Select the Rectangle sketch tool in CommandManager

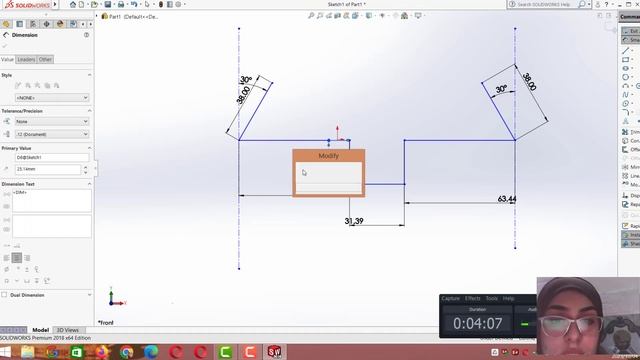(x=626, y=60)
